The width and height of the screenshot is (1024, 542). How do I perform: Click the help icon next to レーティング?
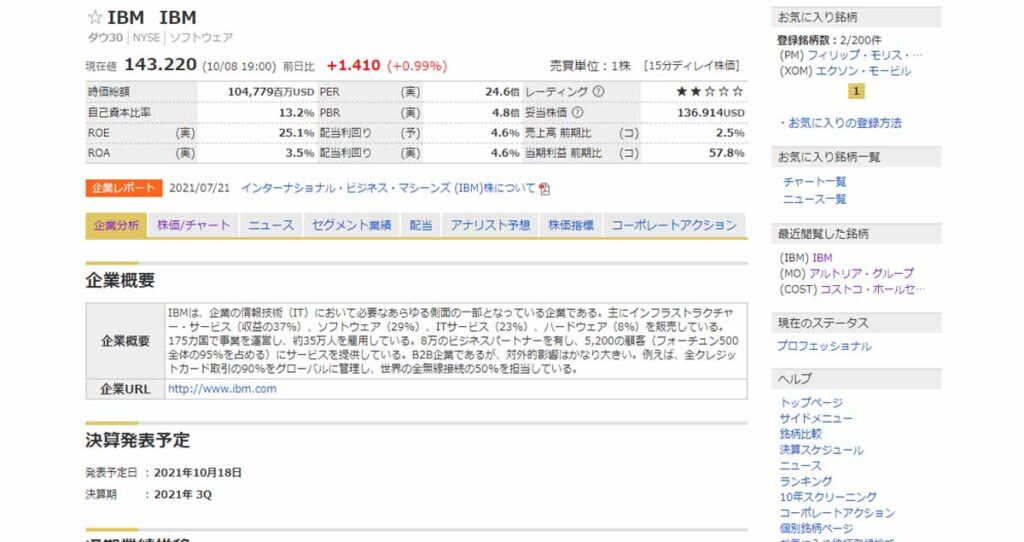click(x=598, y=92)
